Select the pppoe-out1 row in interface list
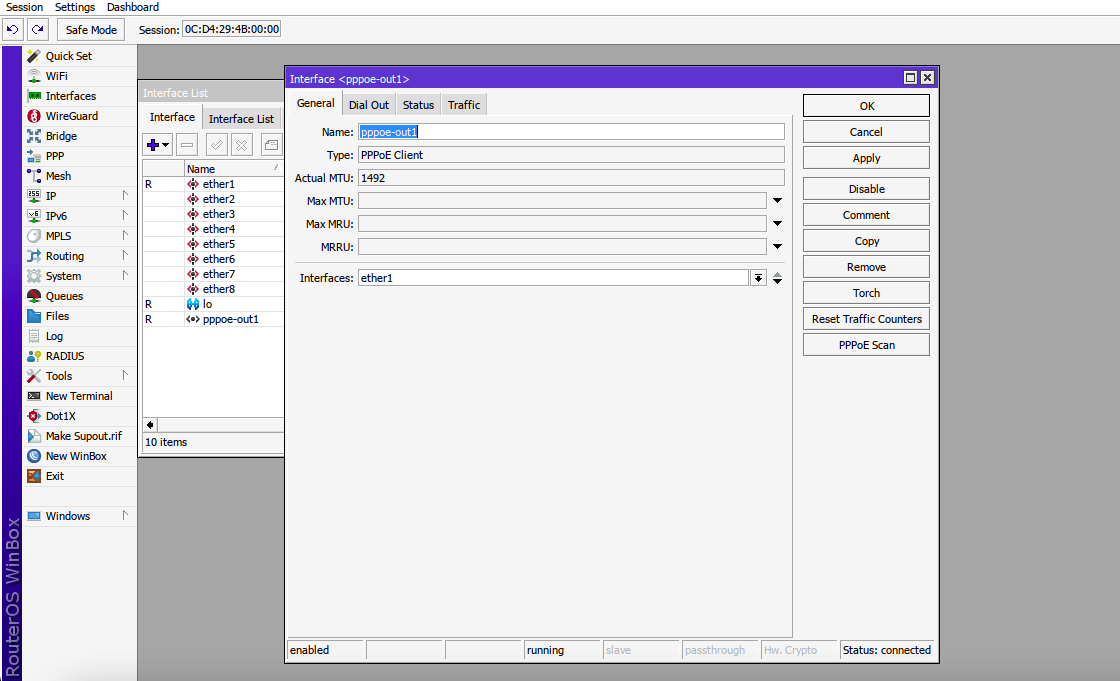Viewport: 1120px width, 681px height. tap(213, 319)
